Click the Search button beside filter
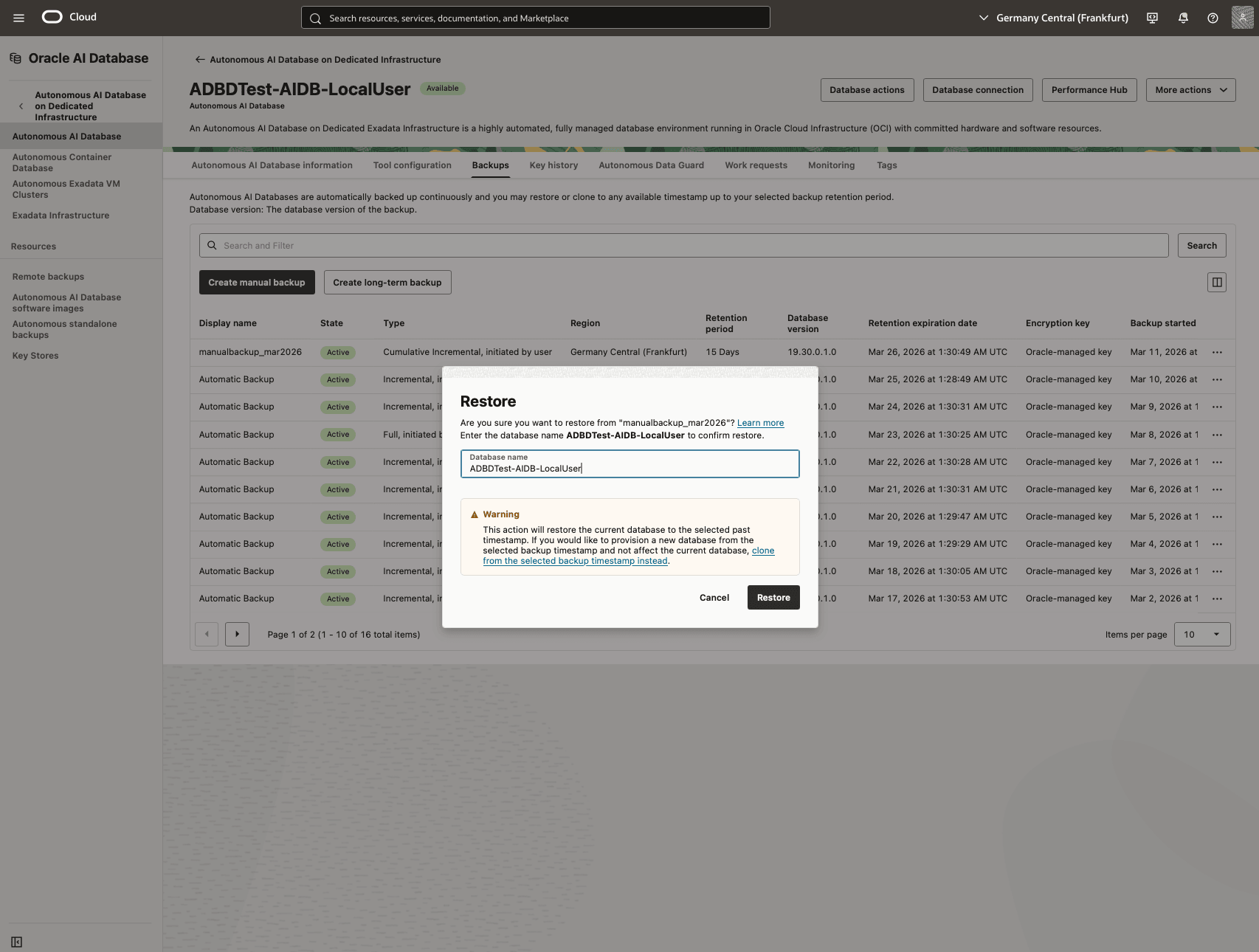This screenshot has height=952, width=1259. (1201, 246)
